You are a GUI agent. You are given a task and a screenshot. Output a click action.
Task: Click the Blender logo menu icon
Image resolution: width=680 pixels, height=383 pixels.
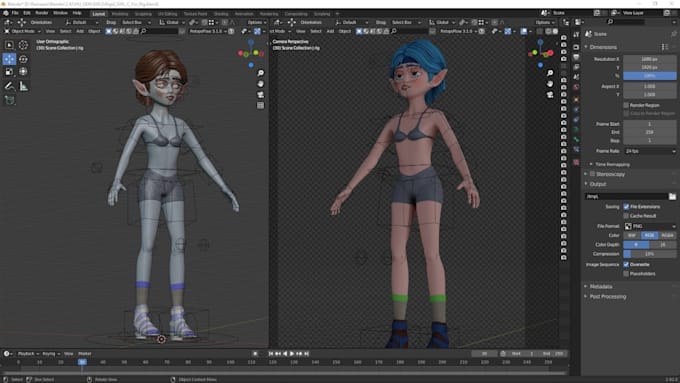[5, 13]
